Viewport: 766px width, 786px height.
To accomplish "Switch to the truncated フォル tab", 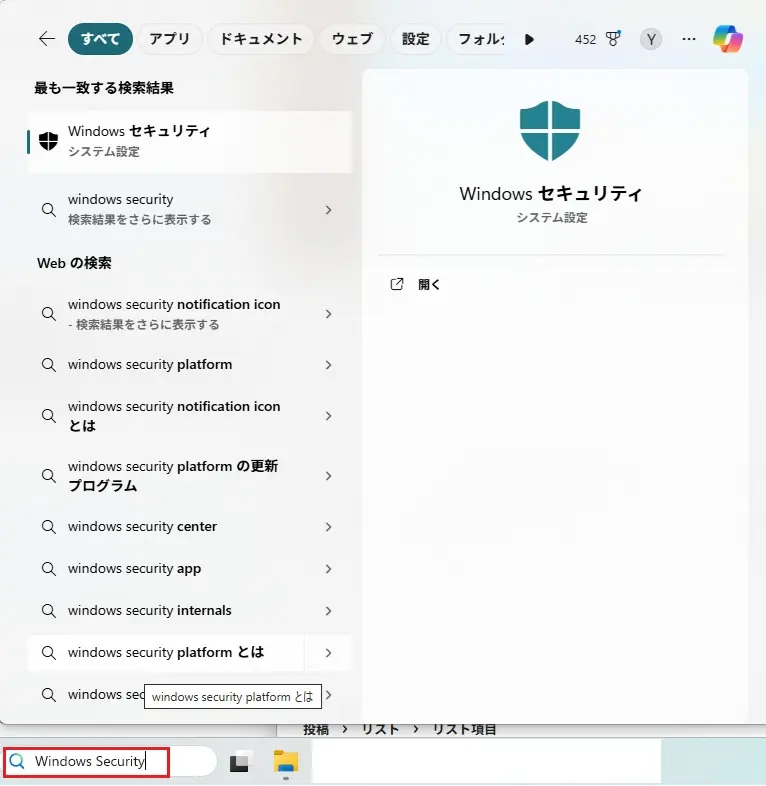I will tap(476, 39).
